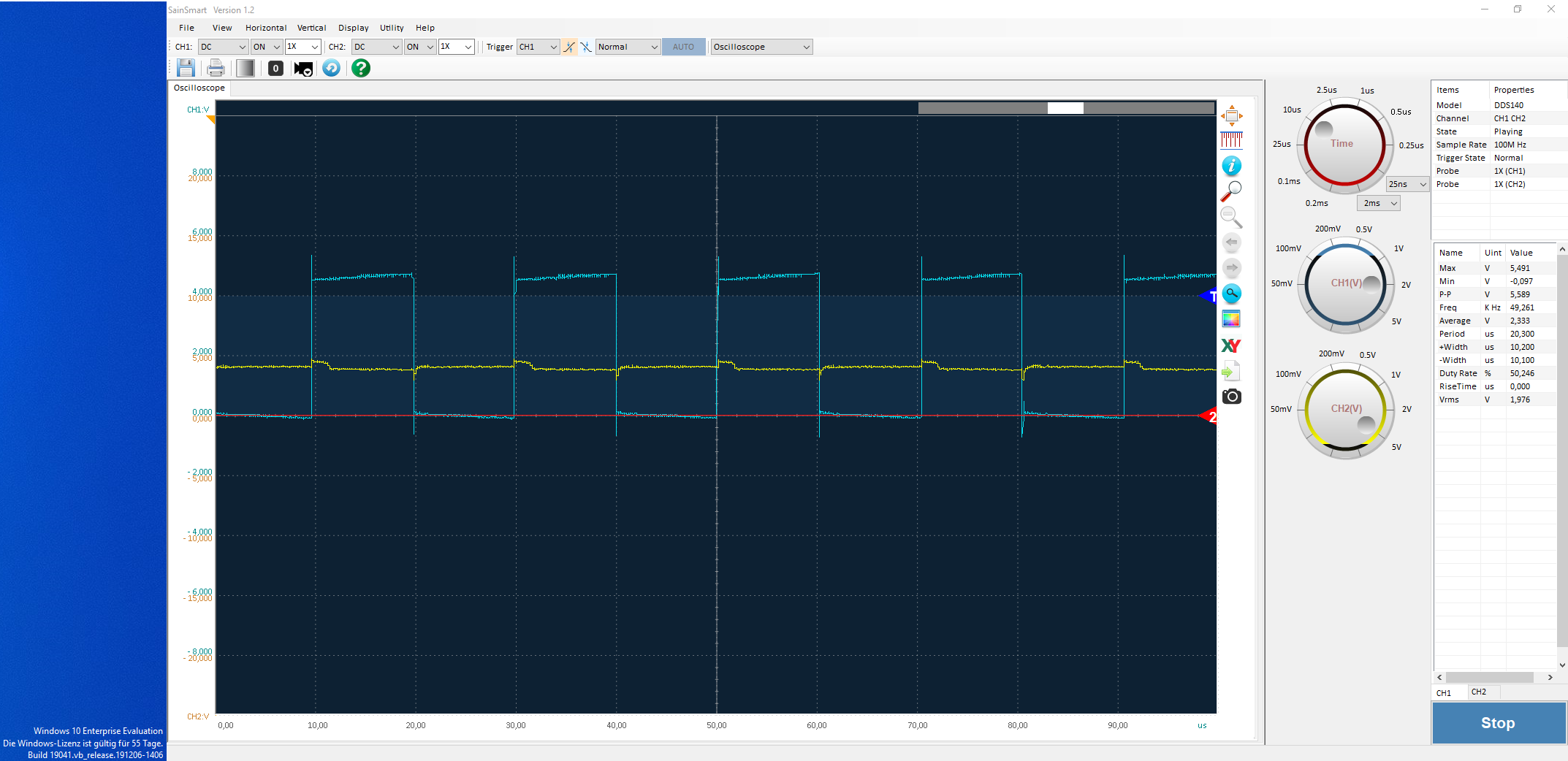The width and height of the screenshot is (1568, 761).
Task: Click the save floppy disk icon
Action: point(186,68)
